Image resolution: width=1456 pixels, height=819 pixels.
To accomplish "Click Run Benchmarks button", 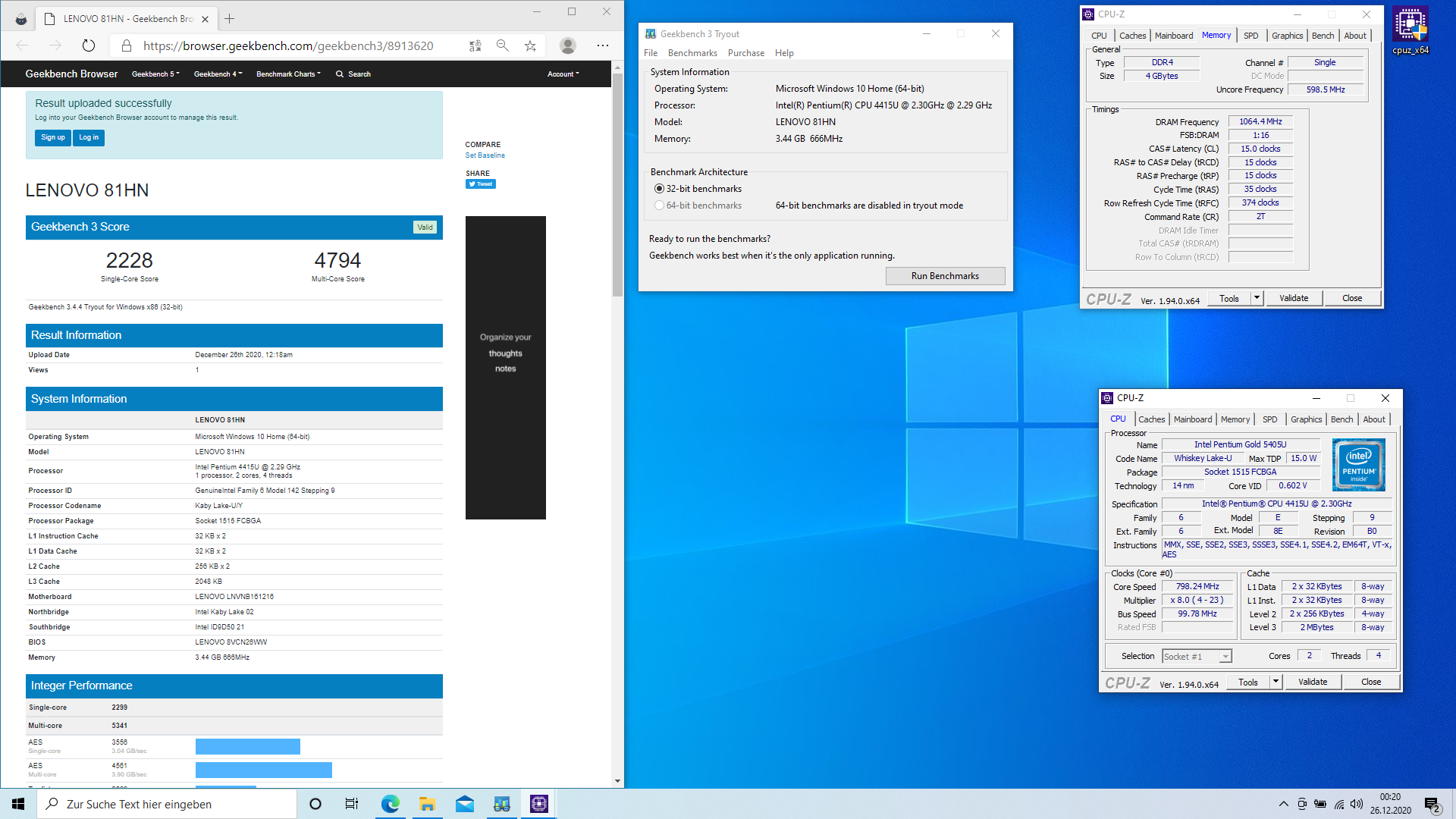I will pos(945,276).
